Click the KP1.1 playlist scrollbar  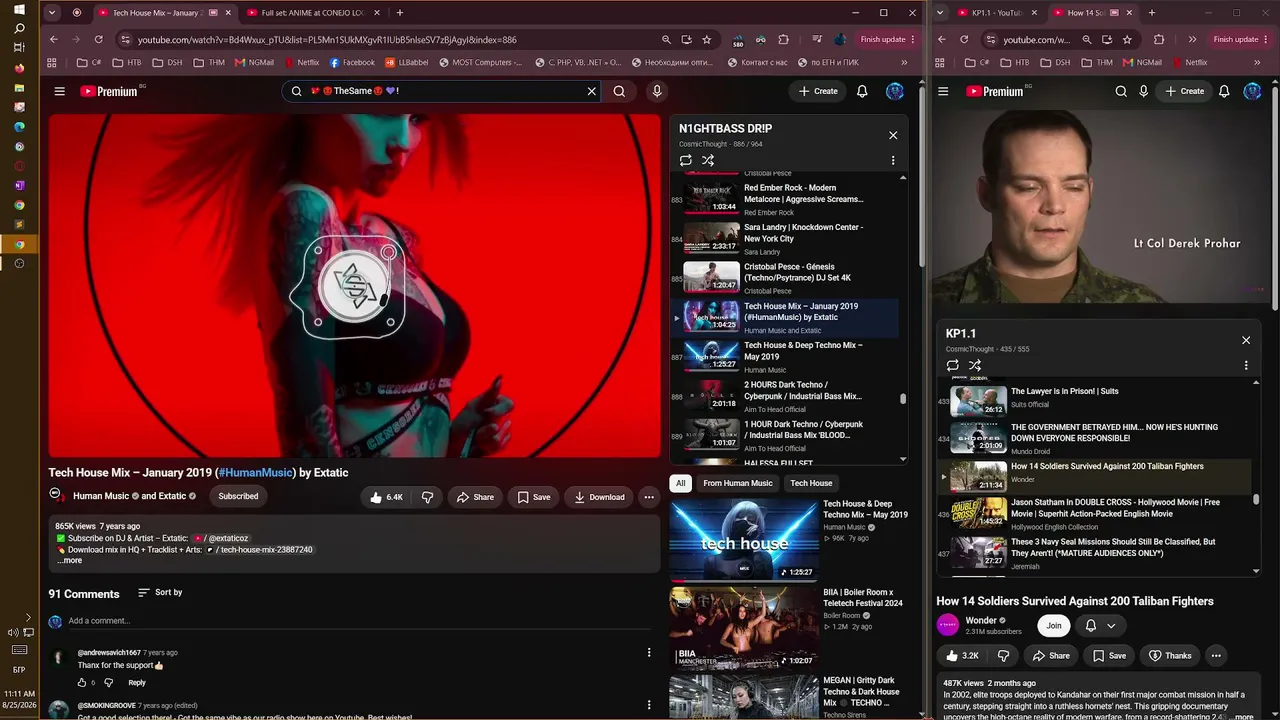[1256, 498]
